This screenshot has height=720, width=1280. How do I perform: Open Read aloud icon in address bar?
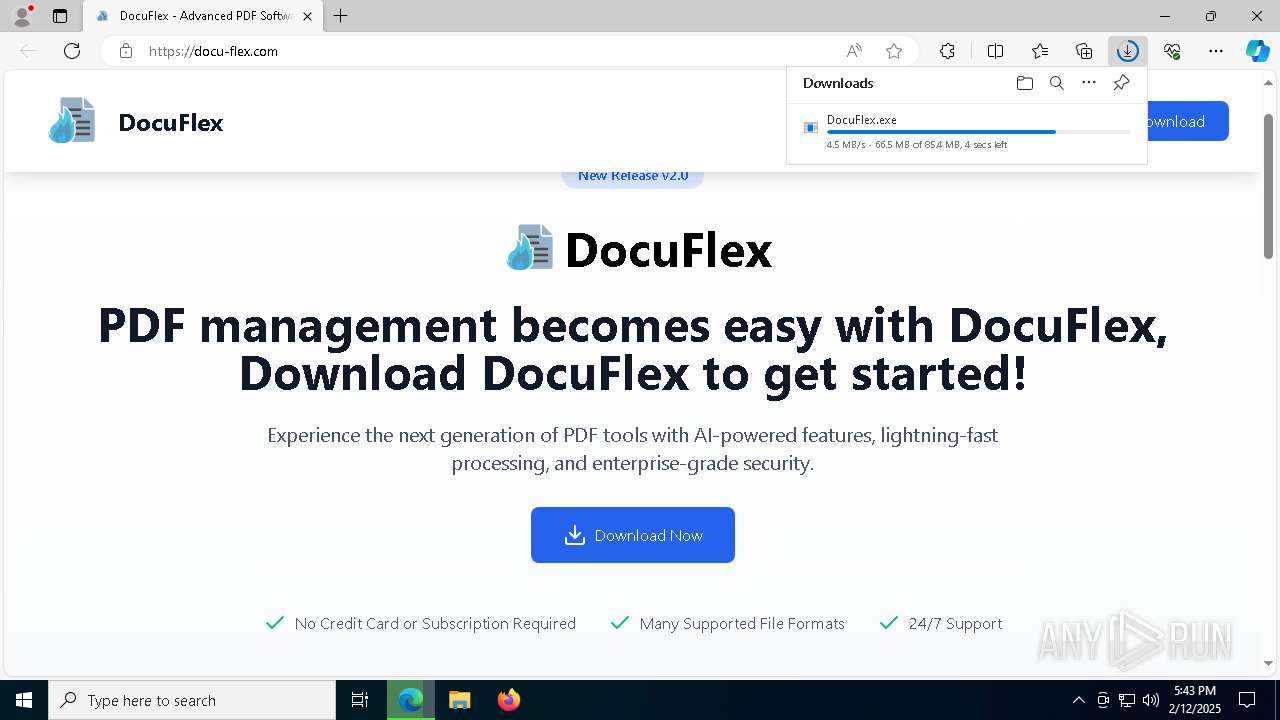point(854,51)
